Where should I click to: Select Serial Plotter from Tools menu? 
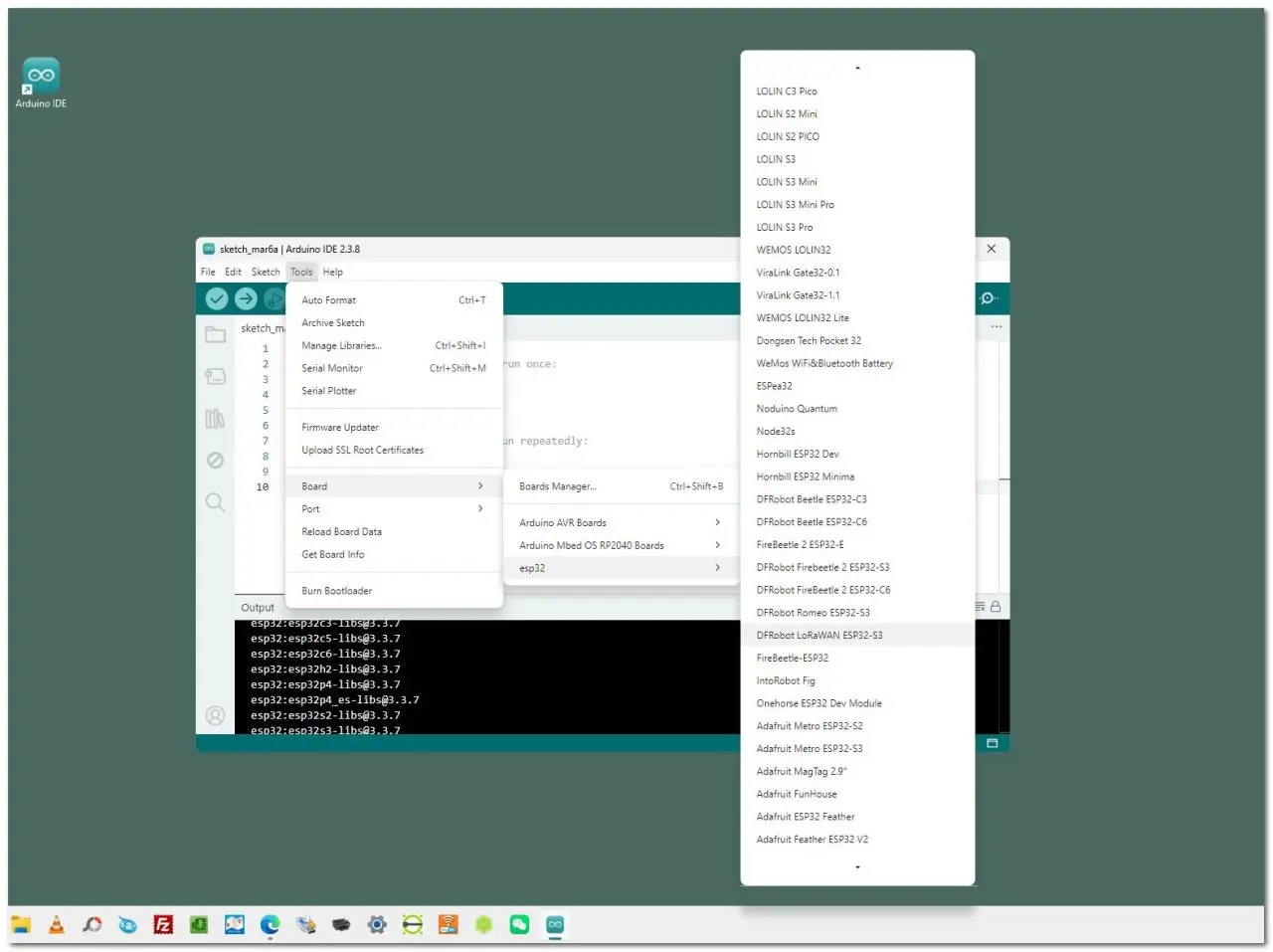pyautogui.click(x=394, y=391)
